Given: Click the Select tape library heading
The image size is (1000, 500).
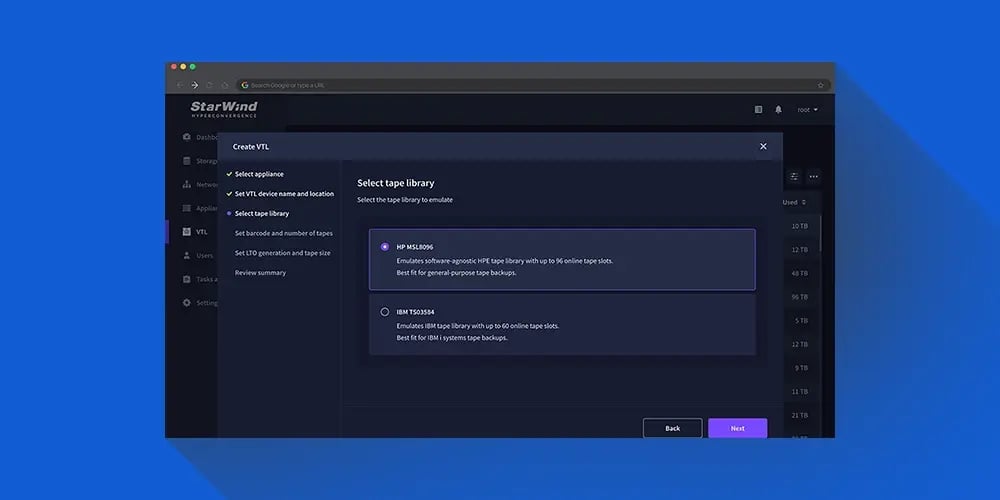Looking at the screenshot, I should click(x=395, y=183).
